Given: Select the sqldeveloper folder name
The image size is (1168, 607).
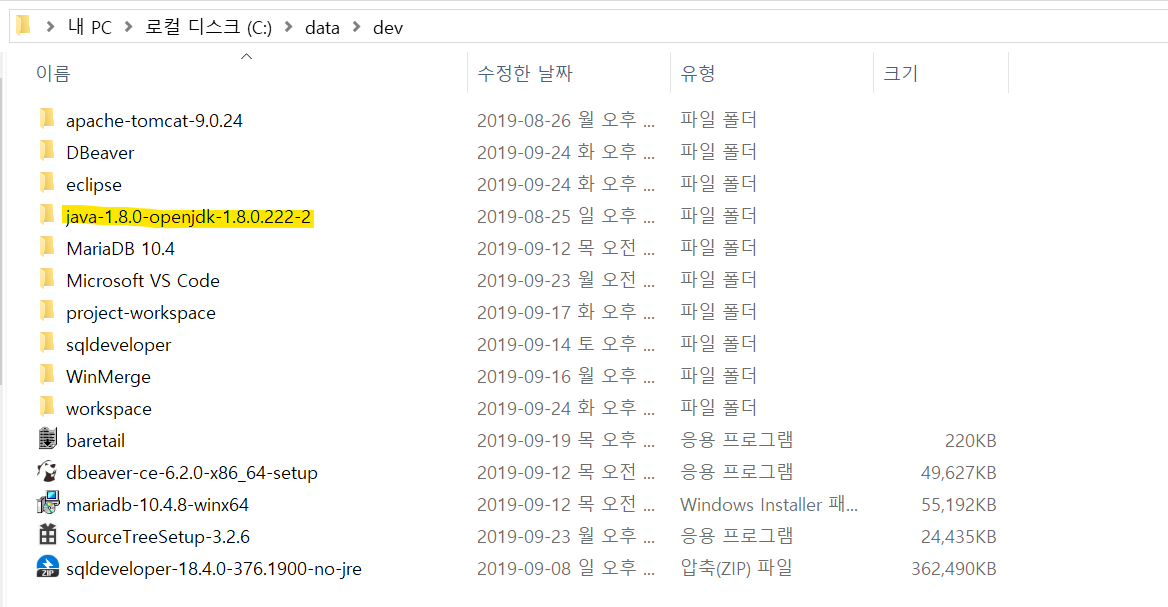Looking at the screenshot, I should pyautogui.click(x=118, y=345).
